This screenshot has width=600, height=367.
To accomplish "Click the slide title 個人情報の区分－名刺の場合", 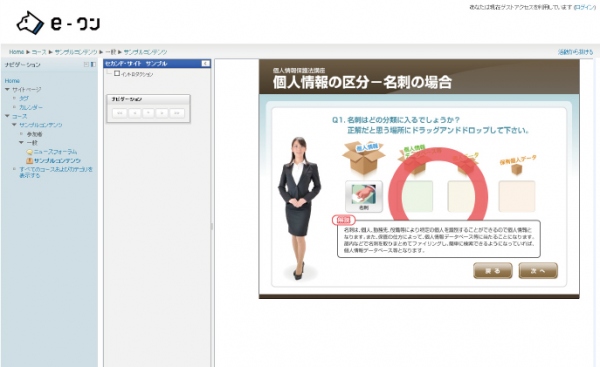I will 362,82.
